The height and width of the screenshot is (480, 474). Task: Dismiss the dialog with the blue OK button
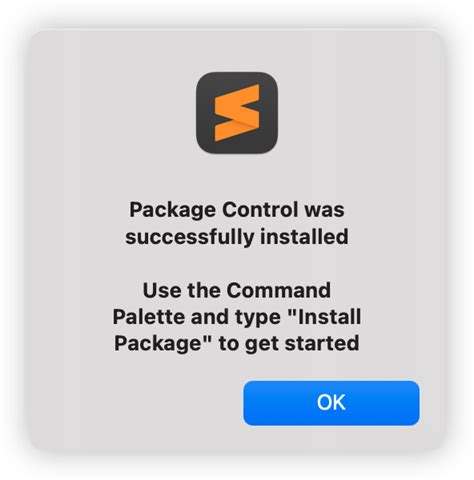click(x=331, y=403)
